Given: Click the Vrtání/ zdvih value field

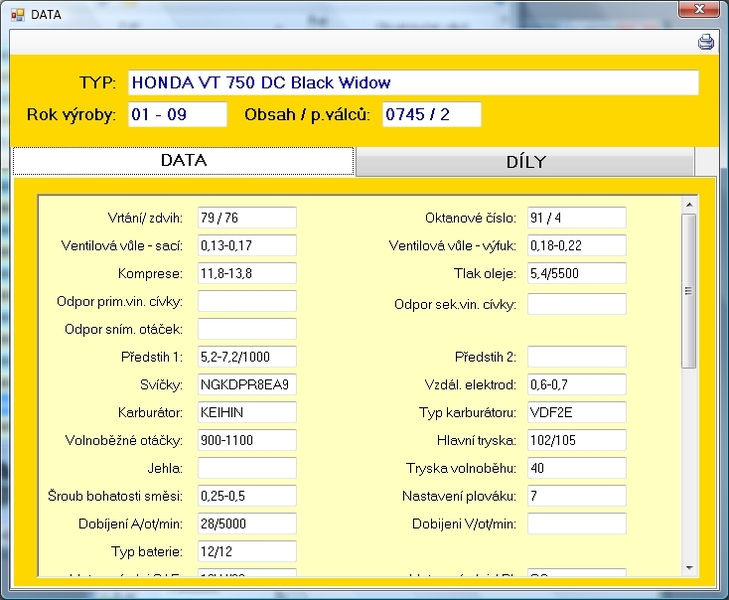Looking at the screenshot, I should [x=247, y=218].
